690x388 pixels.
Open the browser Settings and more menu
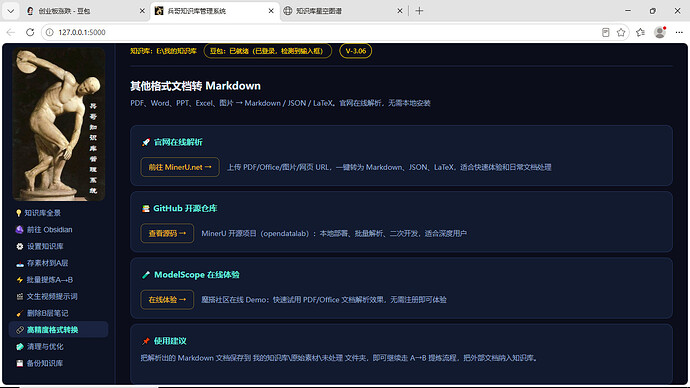click(679, 32)
